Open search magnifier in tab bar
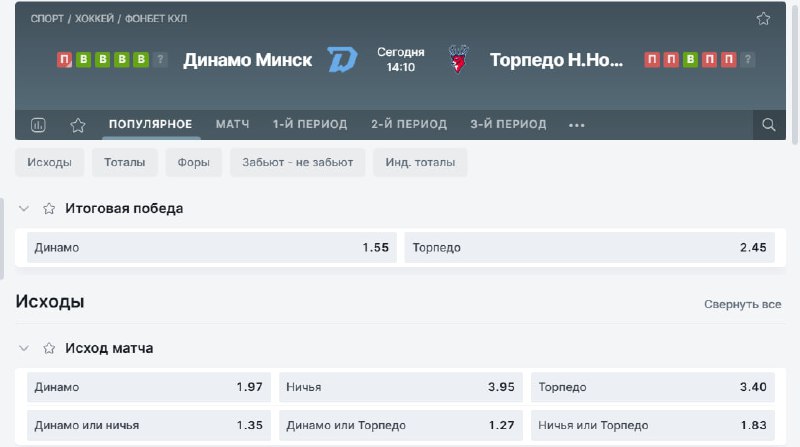The image size is (800, 447). pyautogui.click(x=768, y=125)
